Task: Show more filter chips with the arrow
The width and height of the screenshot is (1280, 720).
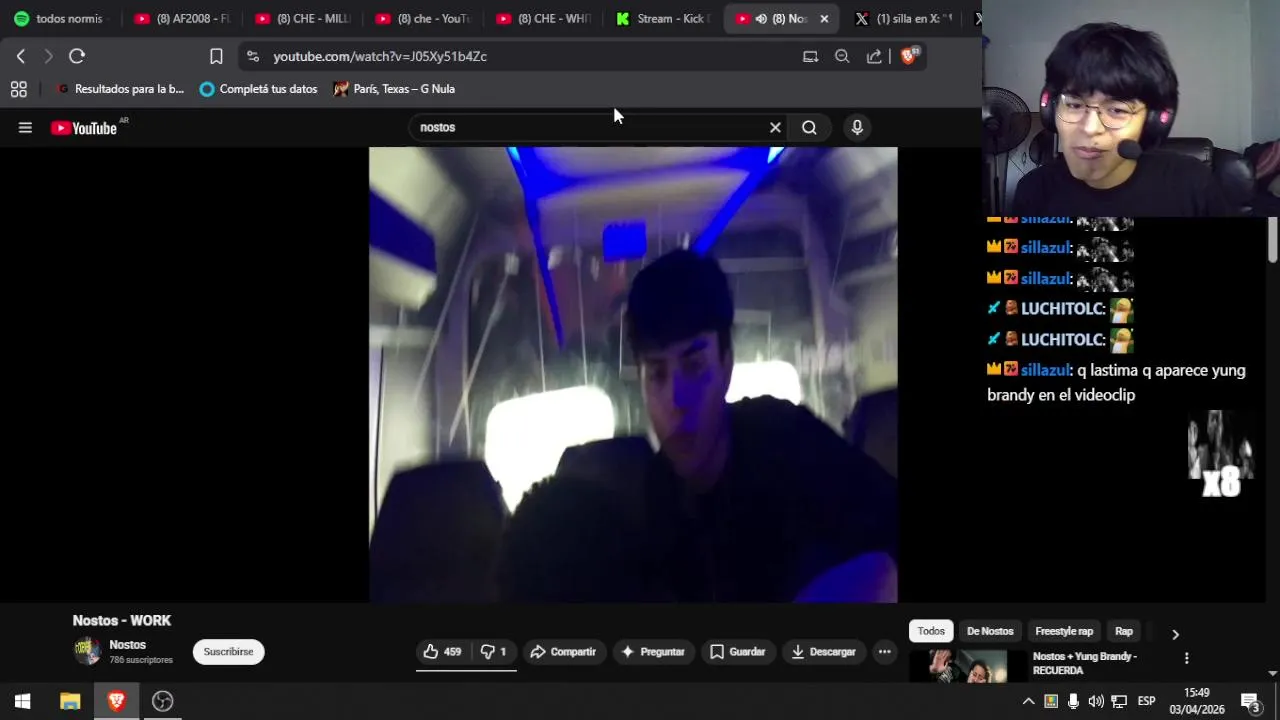Action: [x=1175, y=634]
